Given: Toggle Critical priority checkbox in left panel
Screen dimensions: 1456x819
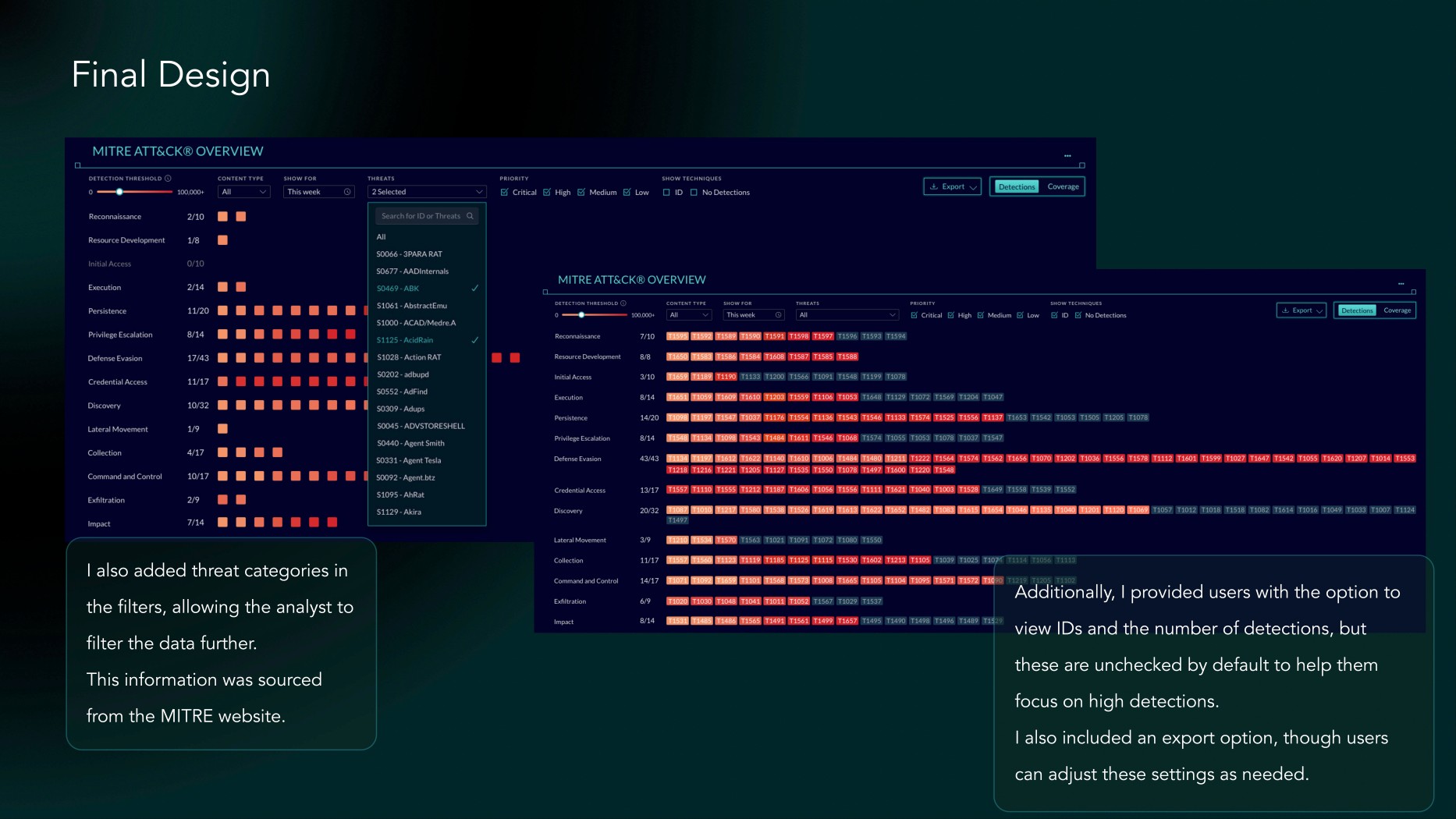Looking at the screenshot, I should [x=504, y=192].
